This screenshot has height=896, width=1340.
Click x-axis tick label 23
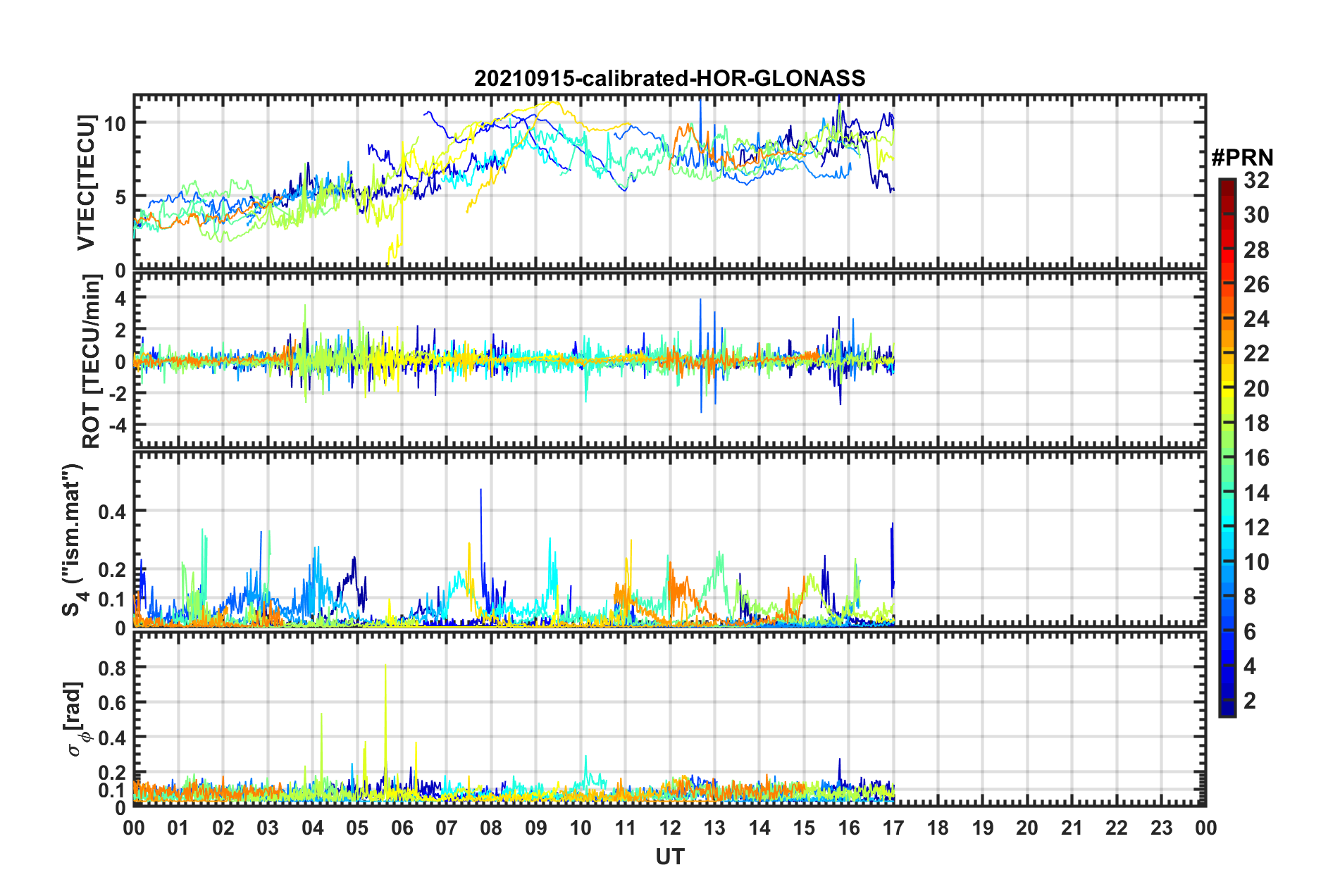click(x=1161, y=828)
